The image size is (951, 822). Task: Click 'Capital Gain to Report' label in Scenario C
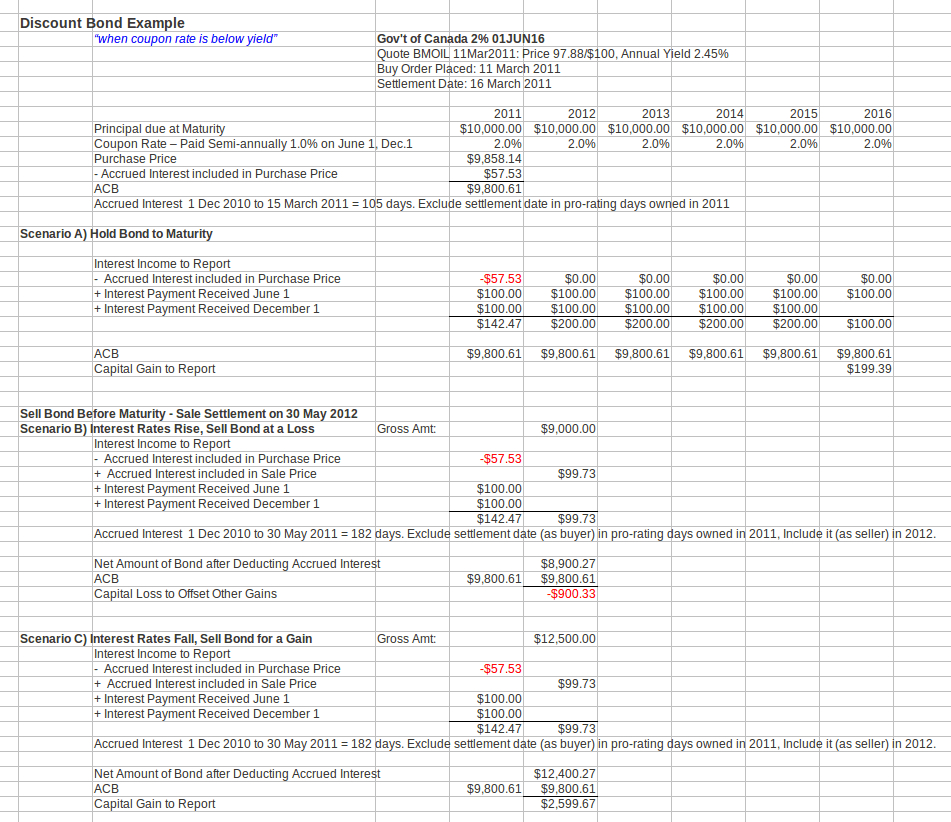155,804
